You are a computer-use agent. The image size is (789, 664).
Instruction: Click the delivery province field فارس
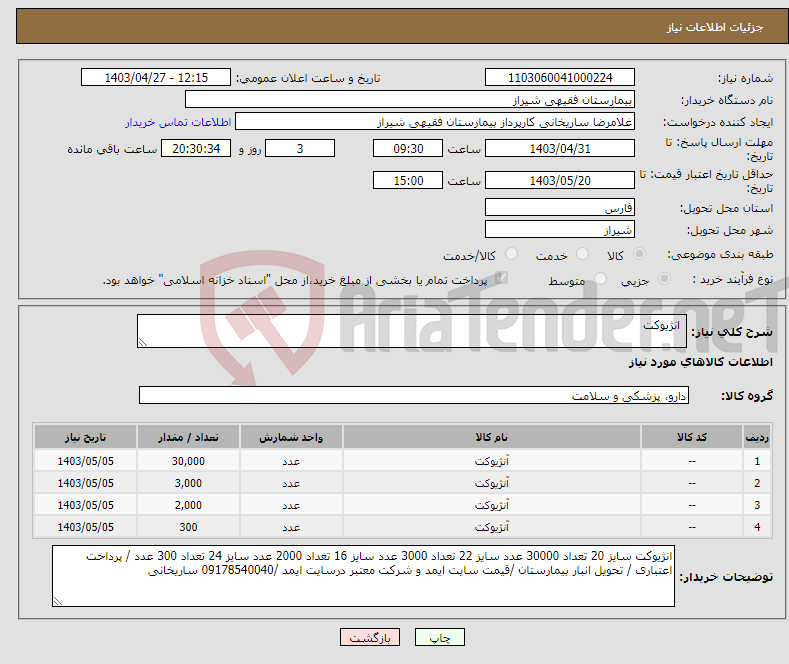pyautogui.click(x=560, y=207)
